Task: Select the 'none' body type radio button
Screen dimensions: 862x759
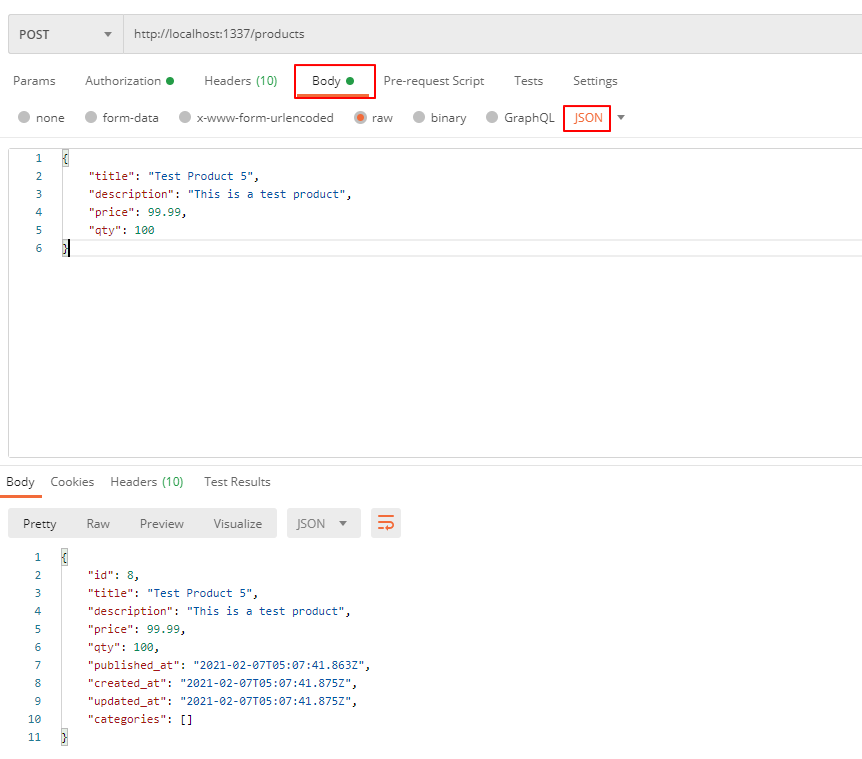Action: [x=25, y=118]
